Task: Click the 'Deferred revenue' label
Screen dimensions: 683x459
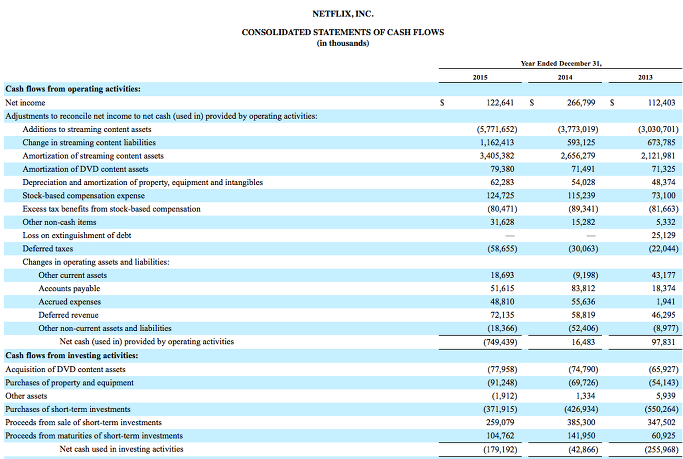Action: pos(68,315)
